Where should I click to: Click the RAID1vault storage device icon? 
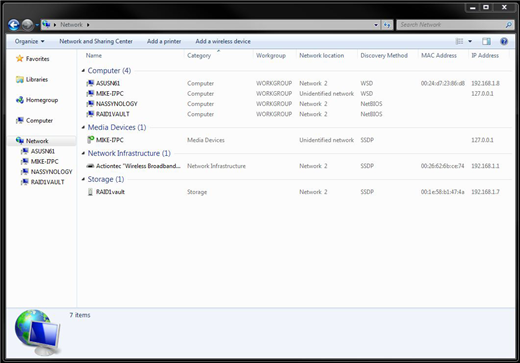coord(90,192)
